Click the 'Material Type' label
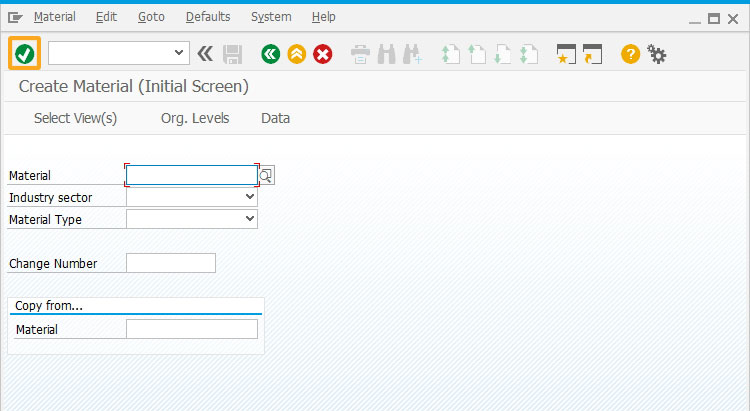Image resolution: width=750 pixels, height=411 pixels. (x=45, y=220)
